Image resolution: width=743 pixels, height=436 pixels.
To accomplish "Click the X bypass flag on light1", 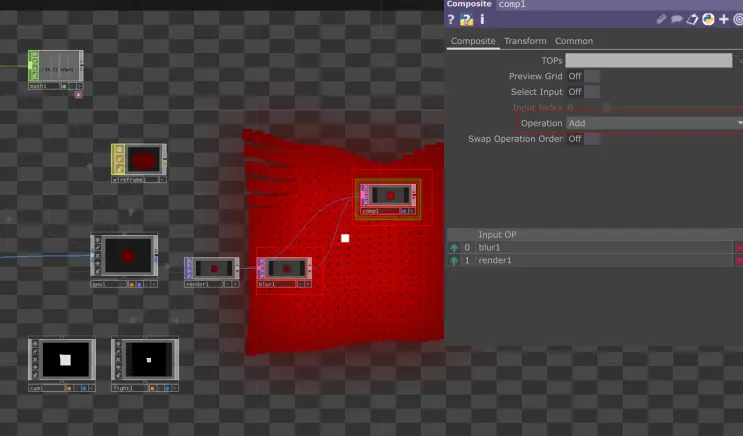I will point(118,359).
